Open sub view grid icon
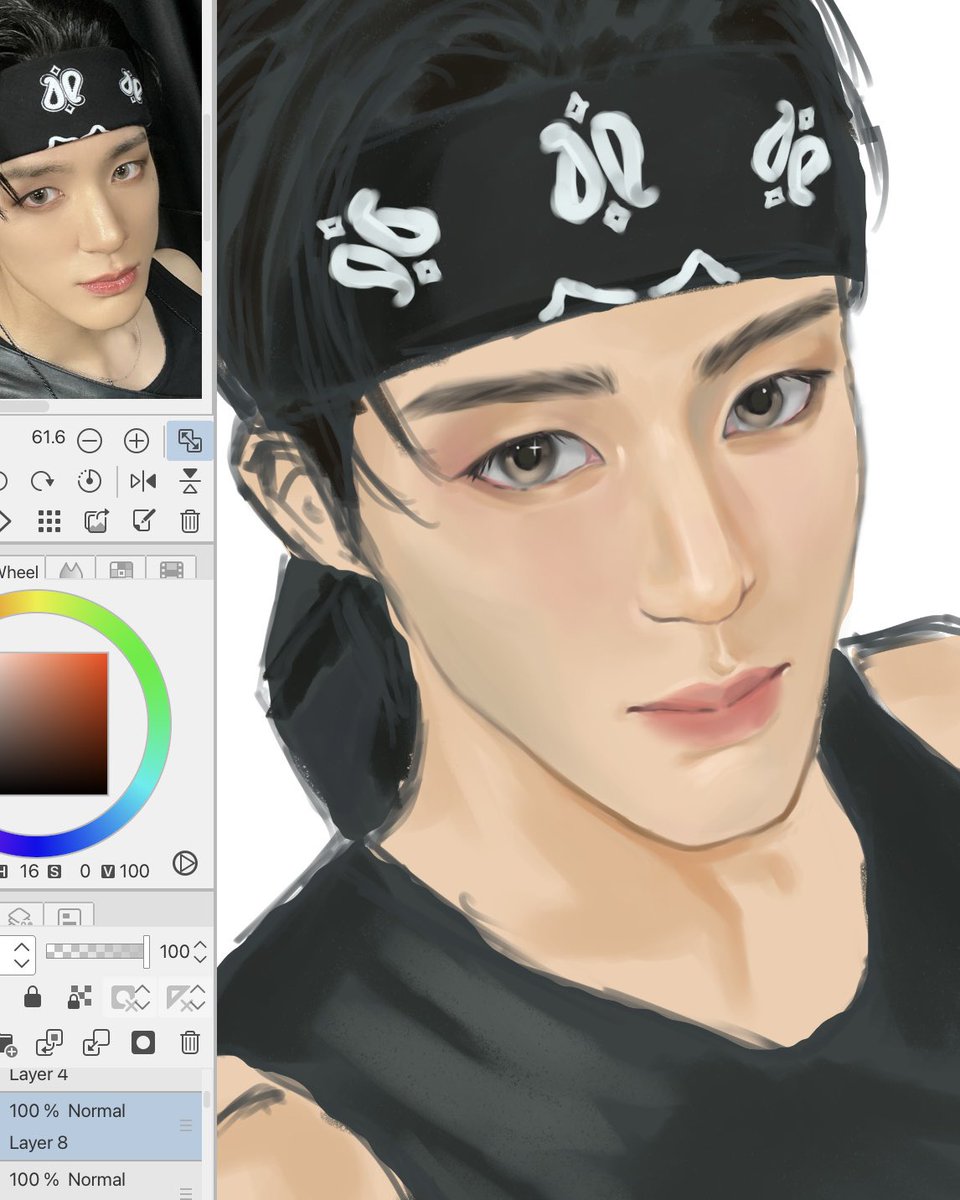The image size is (960, 1200). tap(48, 521)
